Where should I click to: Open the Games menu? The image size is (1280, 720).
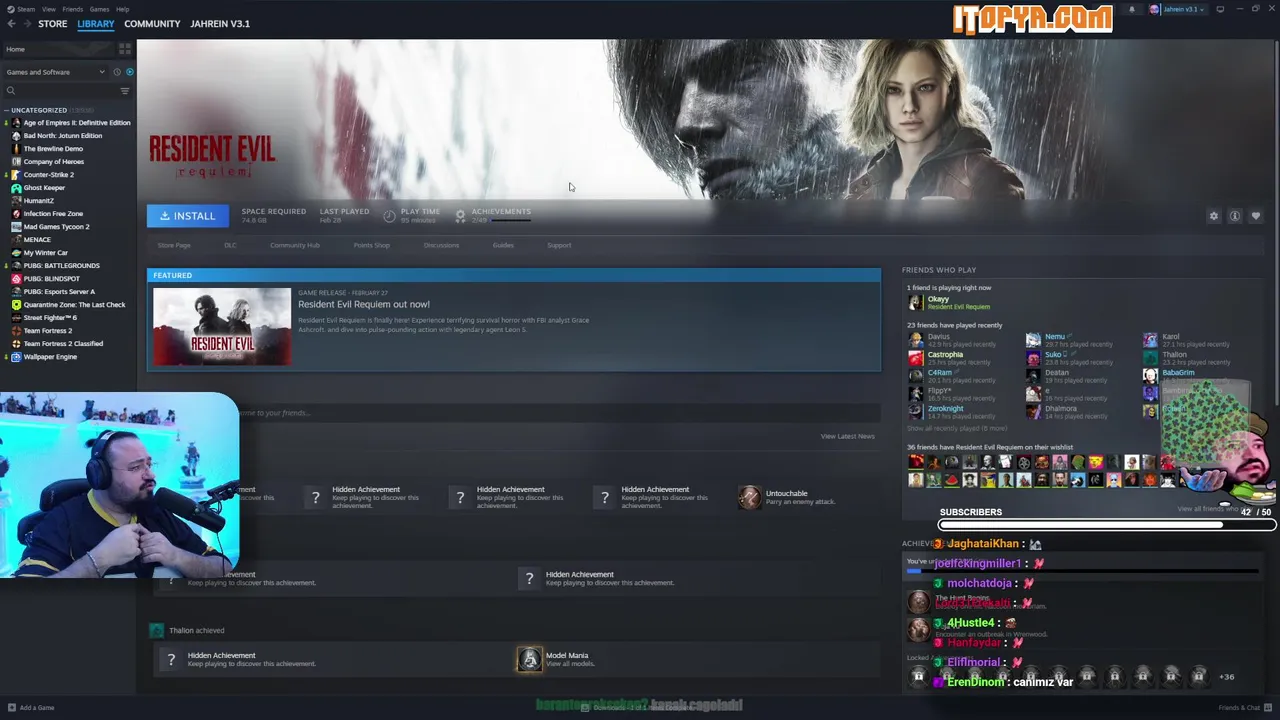pos(99,9)
